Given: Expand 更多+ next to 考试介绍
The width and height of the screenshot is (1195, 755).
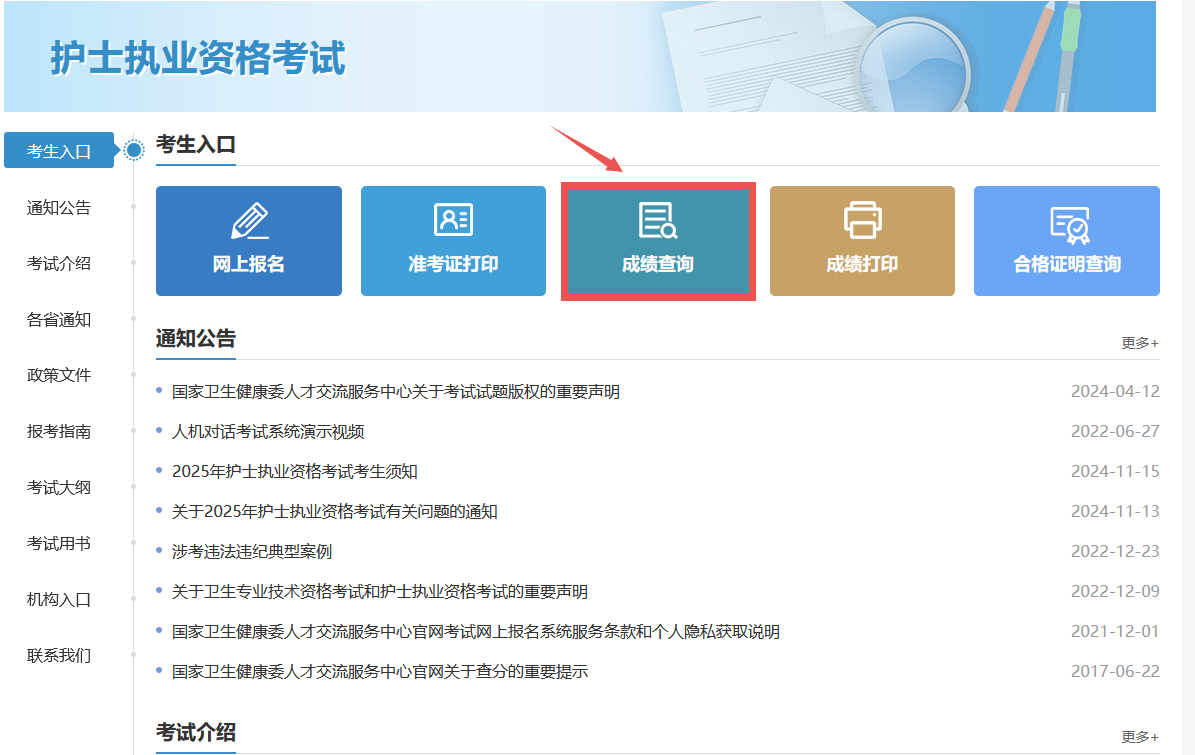Looking at the screenshot, I should pyautogui.click(x=1139, y=737).
